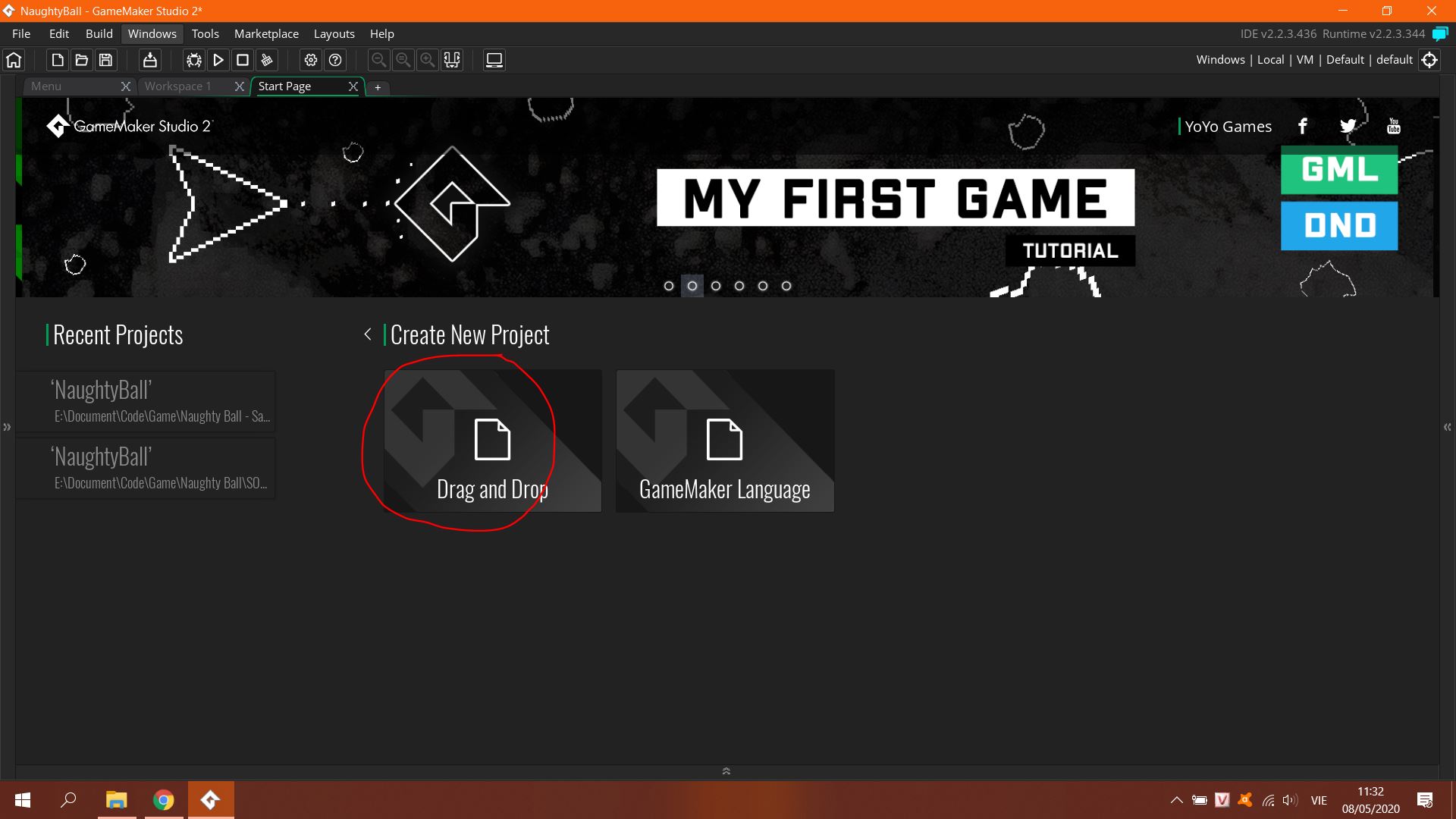Run the game with the play icon

pyautogui.click(x=218, y=60)
